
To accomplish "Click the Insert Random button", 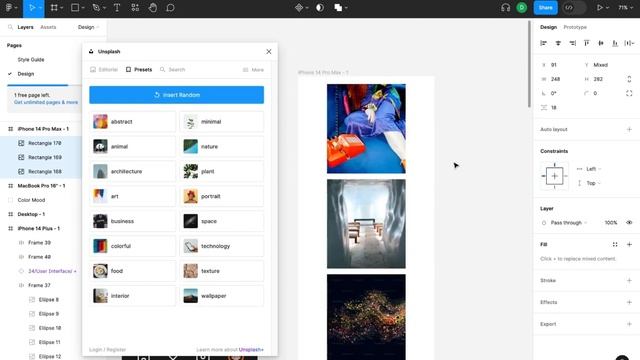I will [x=176, y=95].
